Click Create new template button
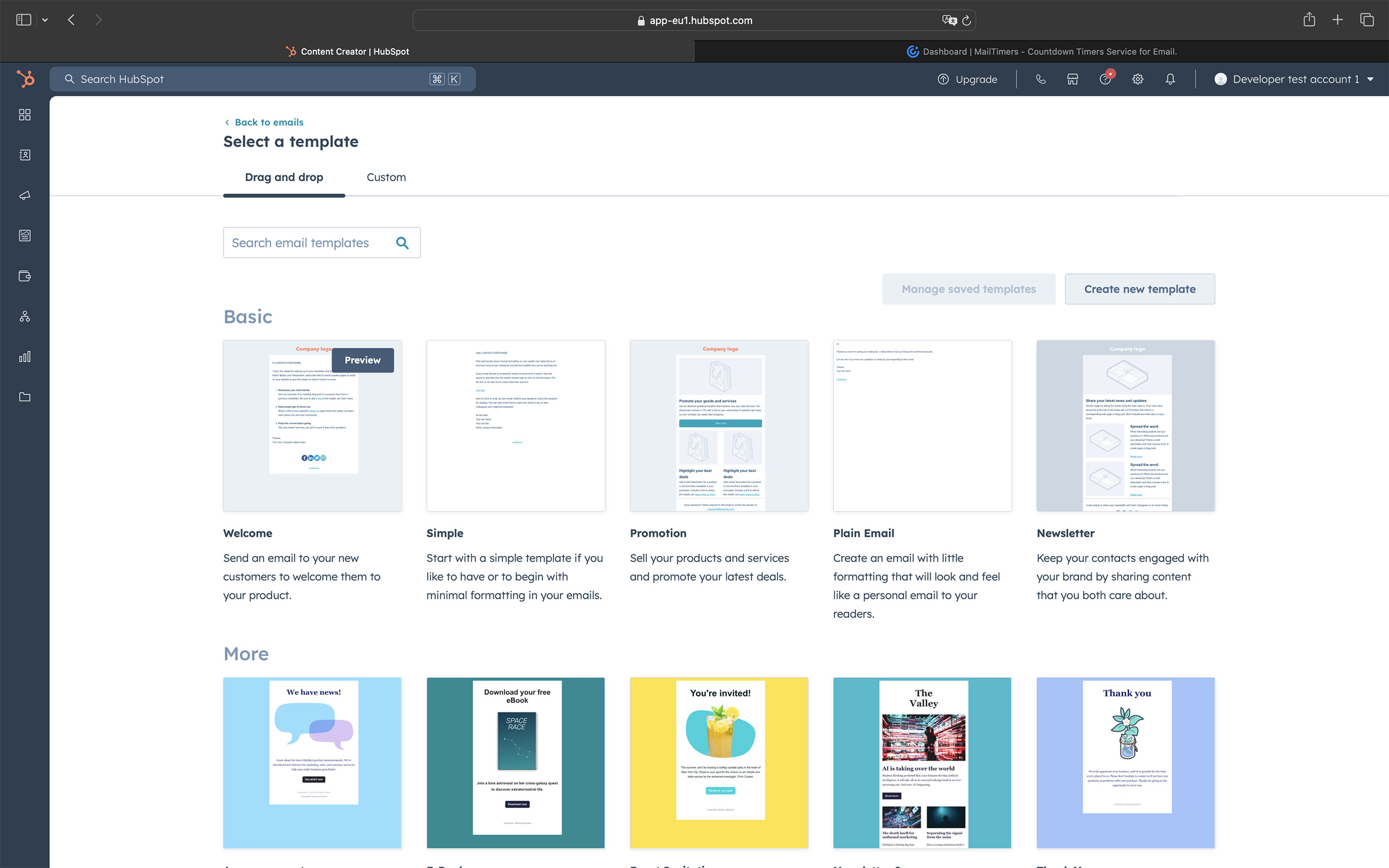 click(1139, 289)
